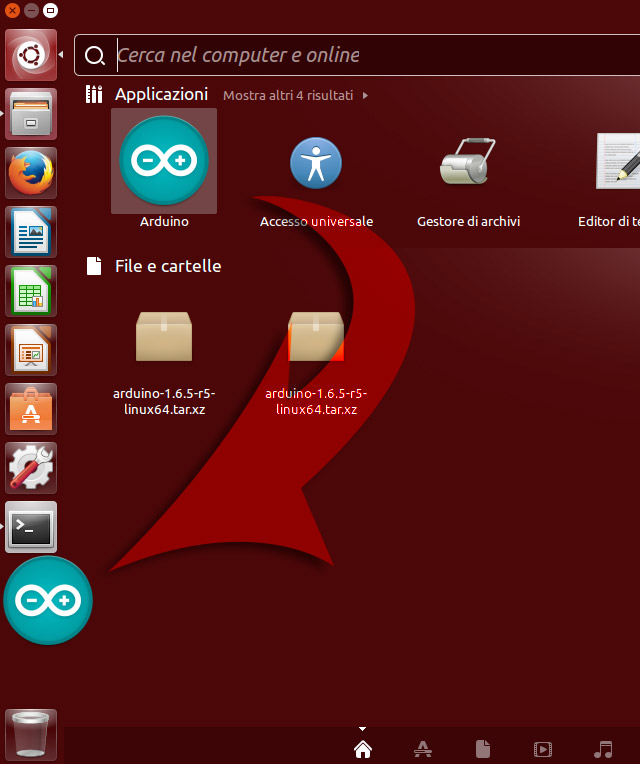This screenshot has width=640, height=764.
Task: Switch to the Music lens
Action: (x=603, y=749)
